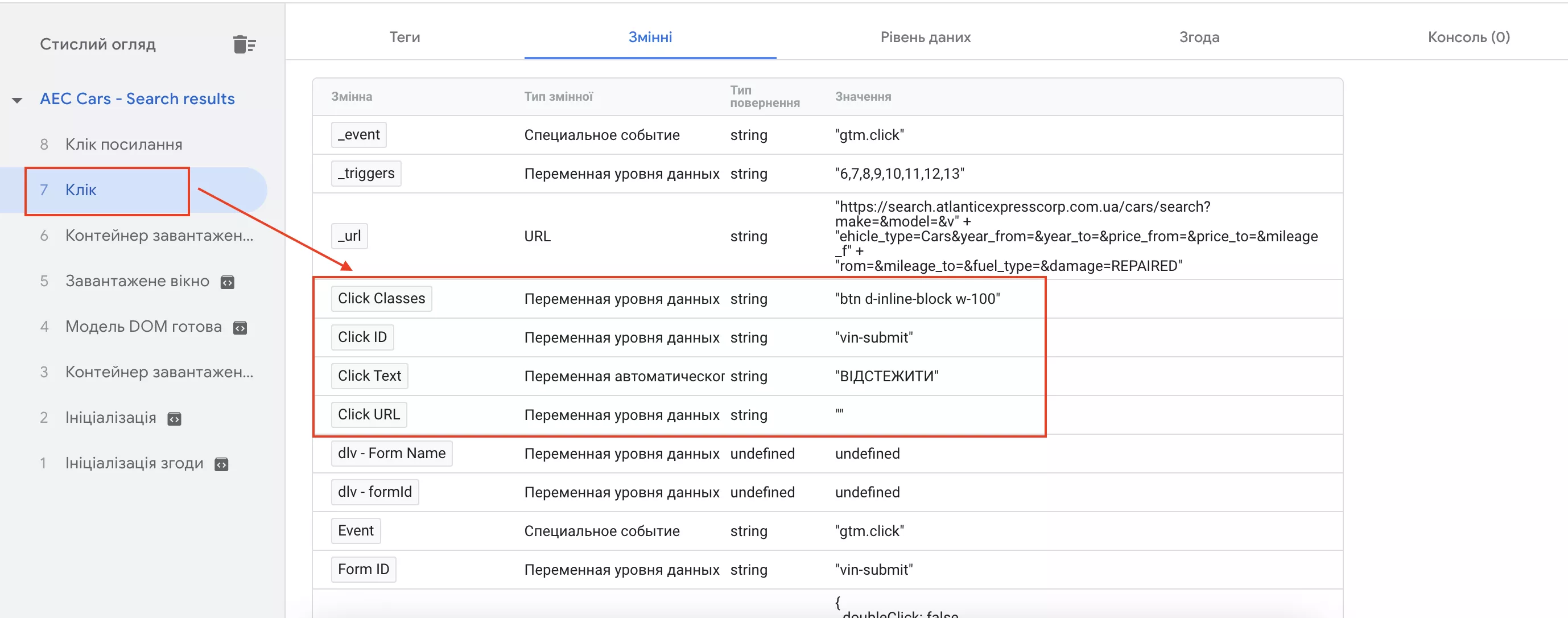The image size is (1568, 618).
Task: Click the Змінна column header
Action: (x=352, y=97)
